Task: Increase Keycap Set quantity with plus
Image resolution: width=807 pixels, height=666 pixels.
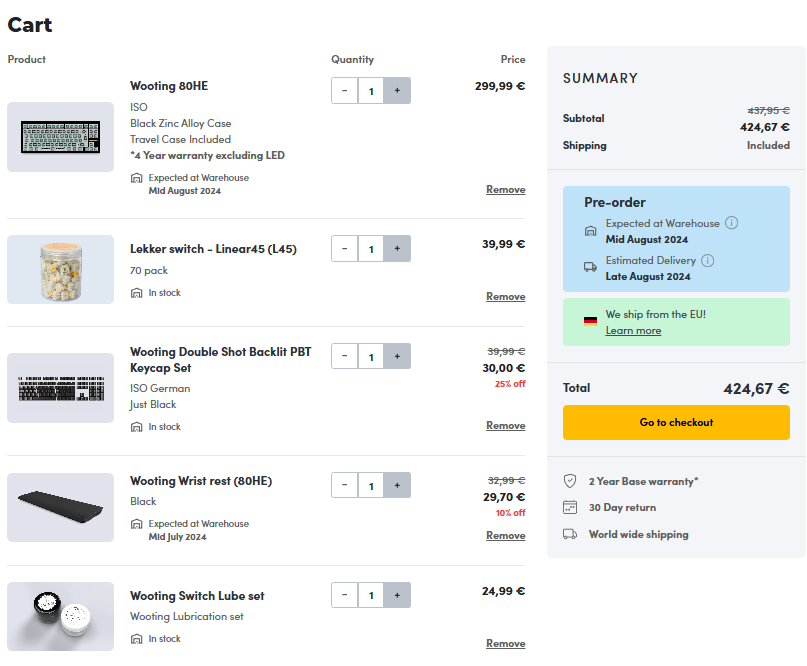Action: (x=397, y=357)
